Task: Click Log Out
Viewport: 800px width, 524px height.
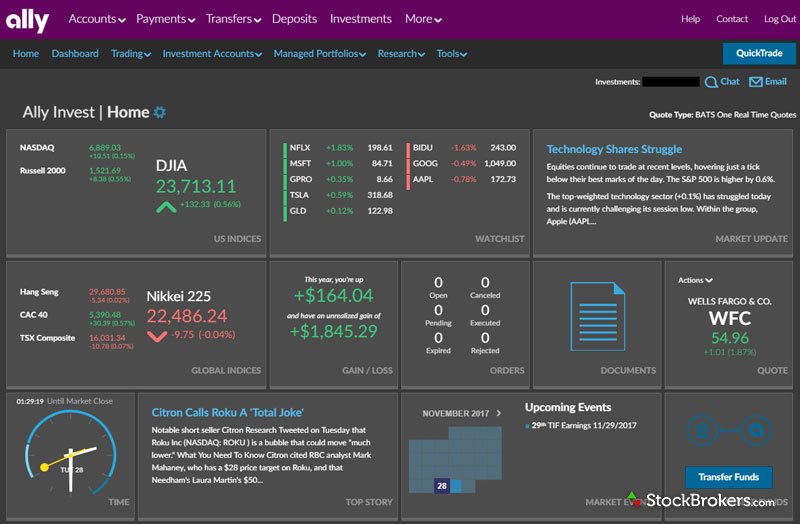Action: pos(780,19)
